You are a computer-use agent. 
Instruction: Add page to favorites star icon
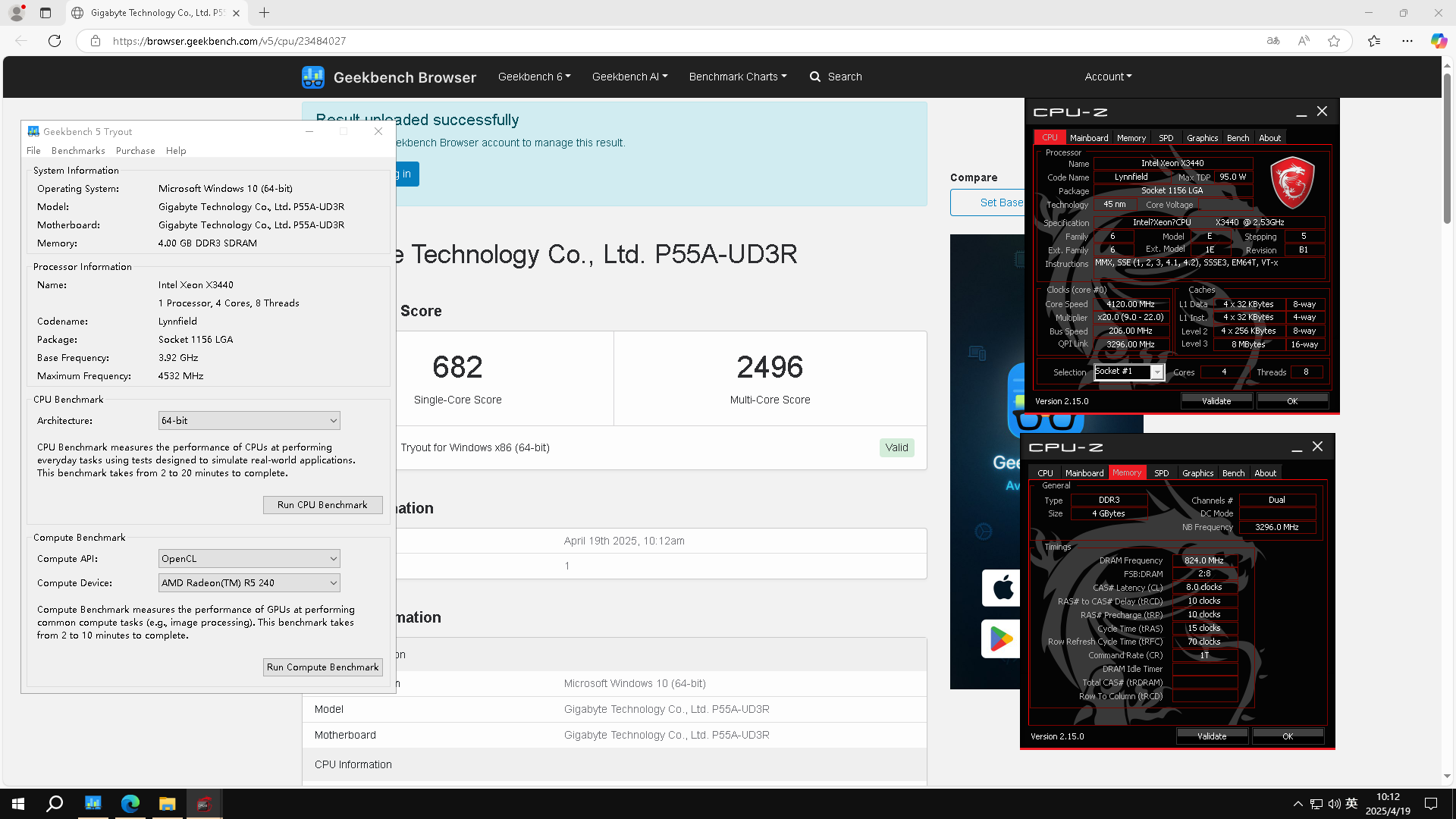pyautogui.click(x=1334, y=41)
